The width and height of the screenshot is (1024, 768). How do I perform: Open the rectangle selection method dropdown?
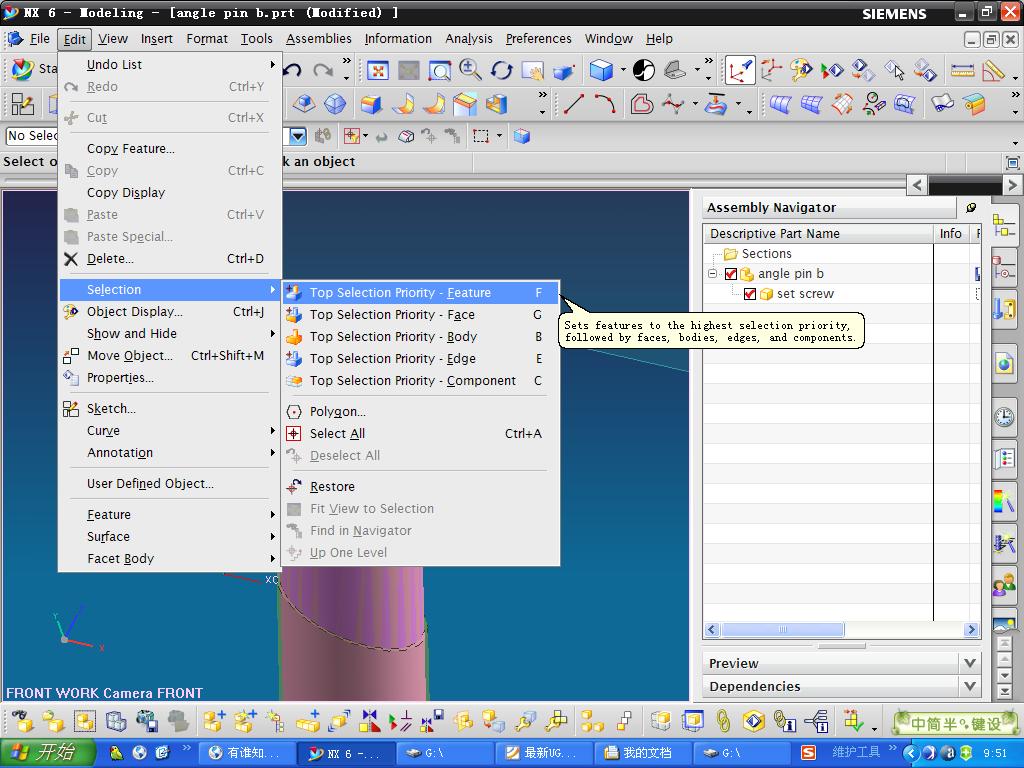tap(499, 136)
